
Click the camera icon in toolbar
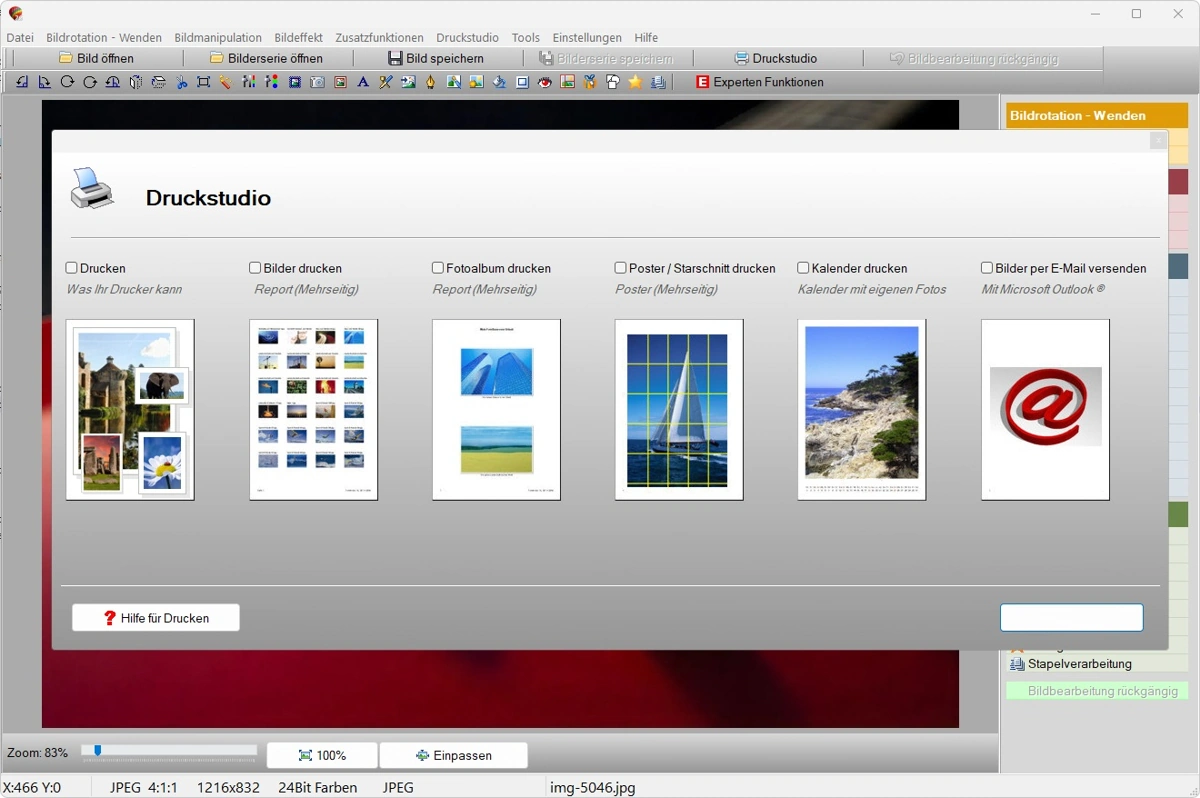[x=318, y=82]
